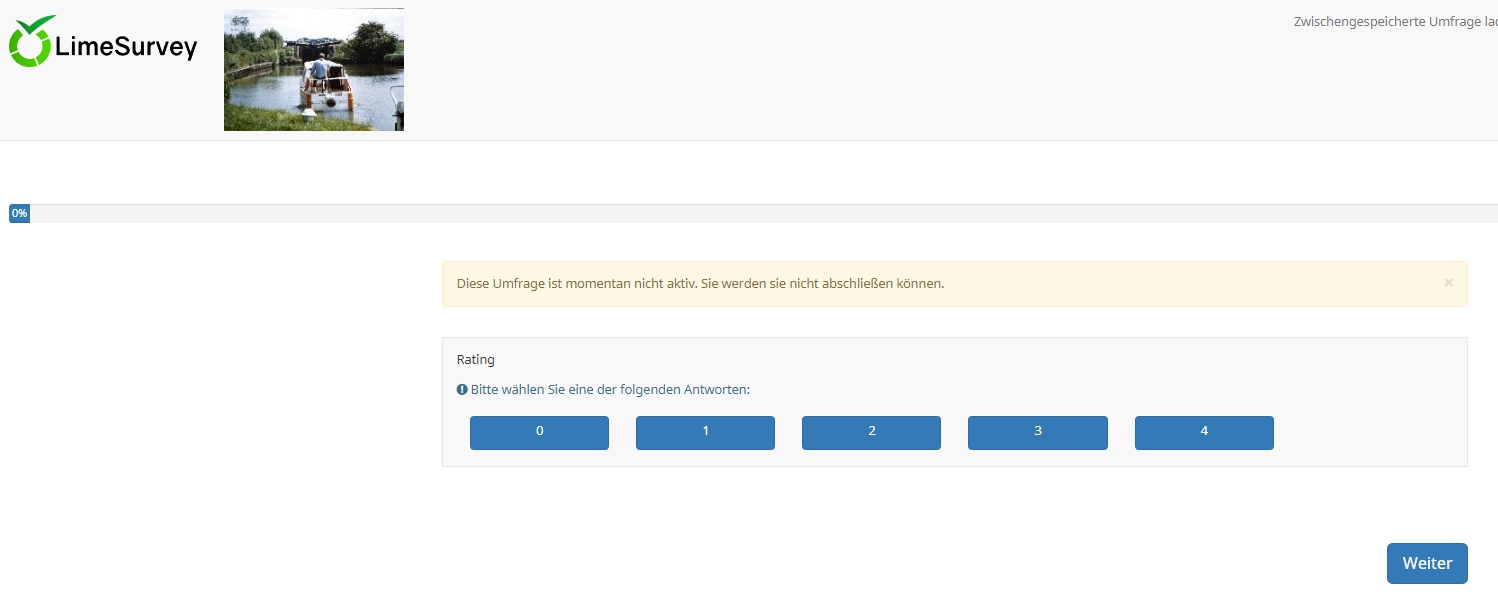
Task: Click the exclamation info icon beside the help text
Action: pos(462,390)
